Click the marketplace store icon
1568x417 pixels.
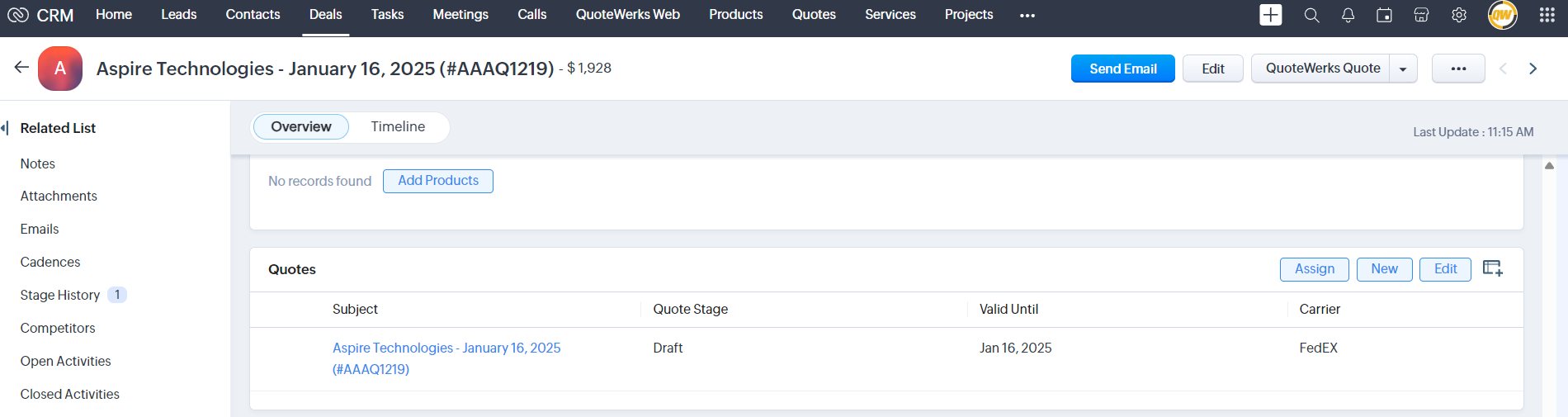tap(1421, 15)
